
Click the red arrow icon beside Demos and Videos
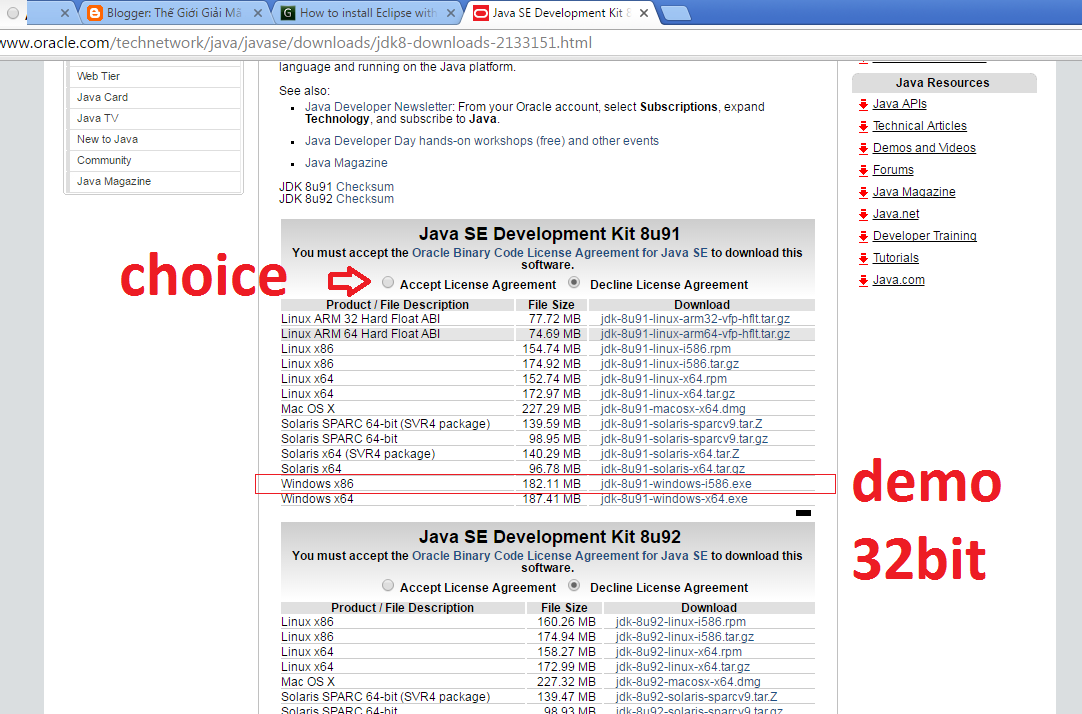point(863,148)
